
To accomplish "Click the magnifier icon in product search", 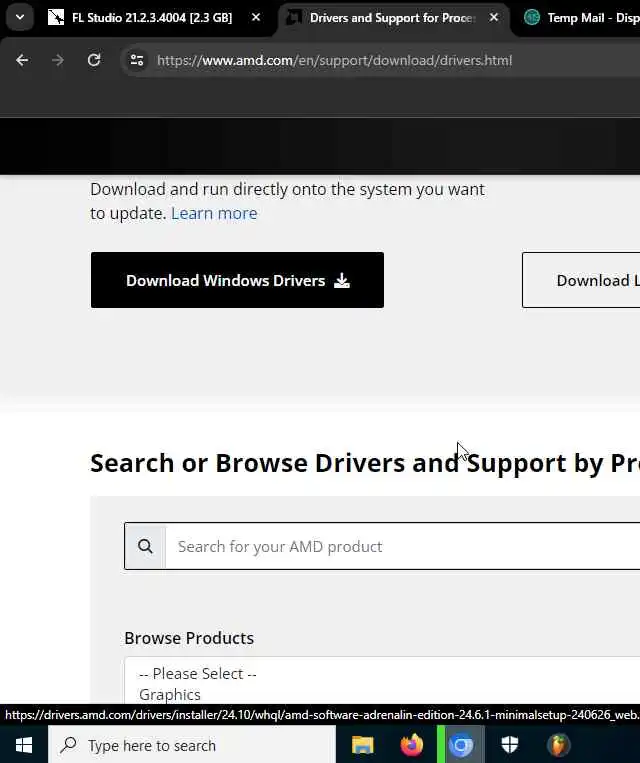I will coord(145,546).
